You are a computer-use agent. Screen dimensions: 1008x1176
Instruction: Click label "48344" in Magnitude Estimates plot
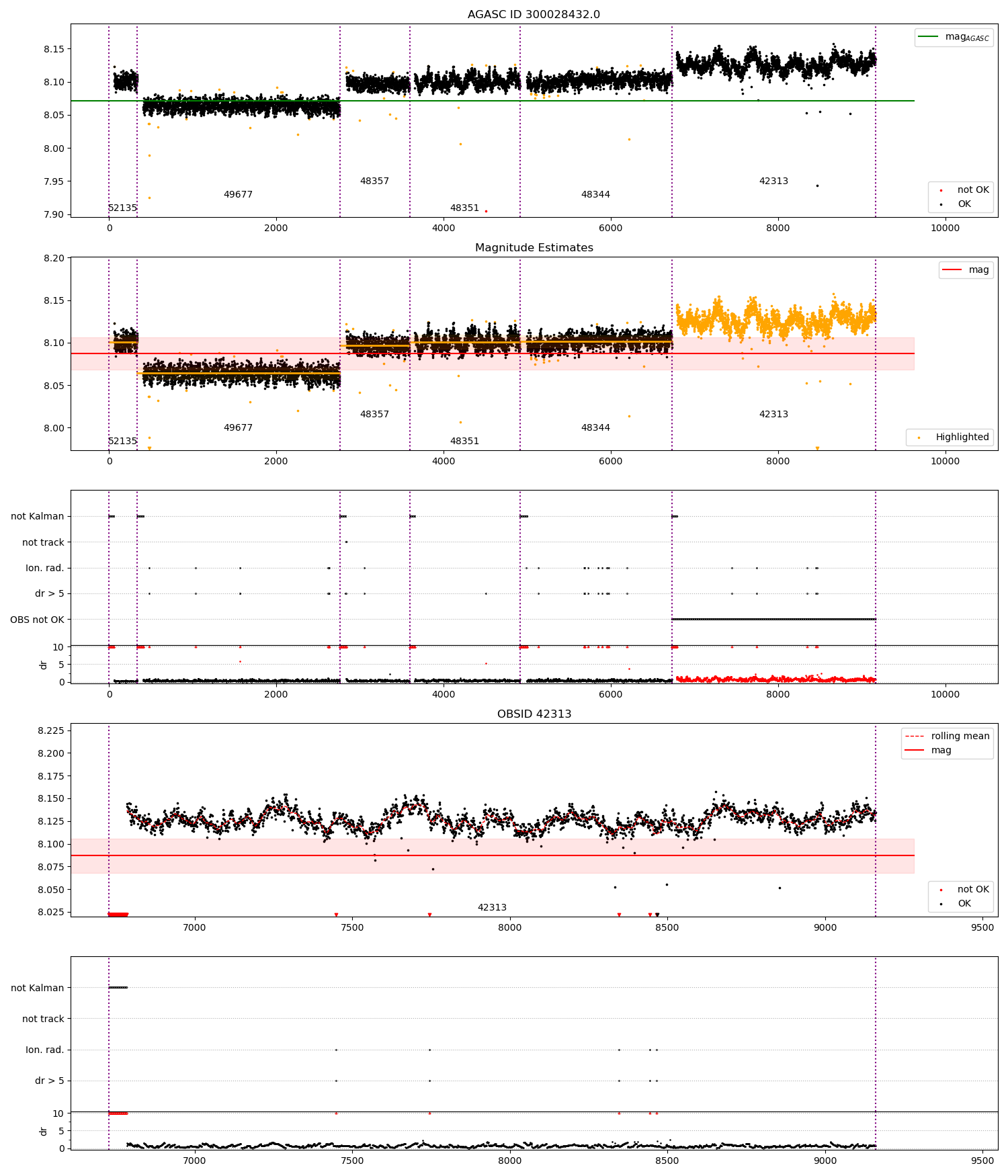coord(595,427)
